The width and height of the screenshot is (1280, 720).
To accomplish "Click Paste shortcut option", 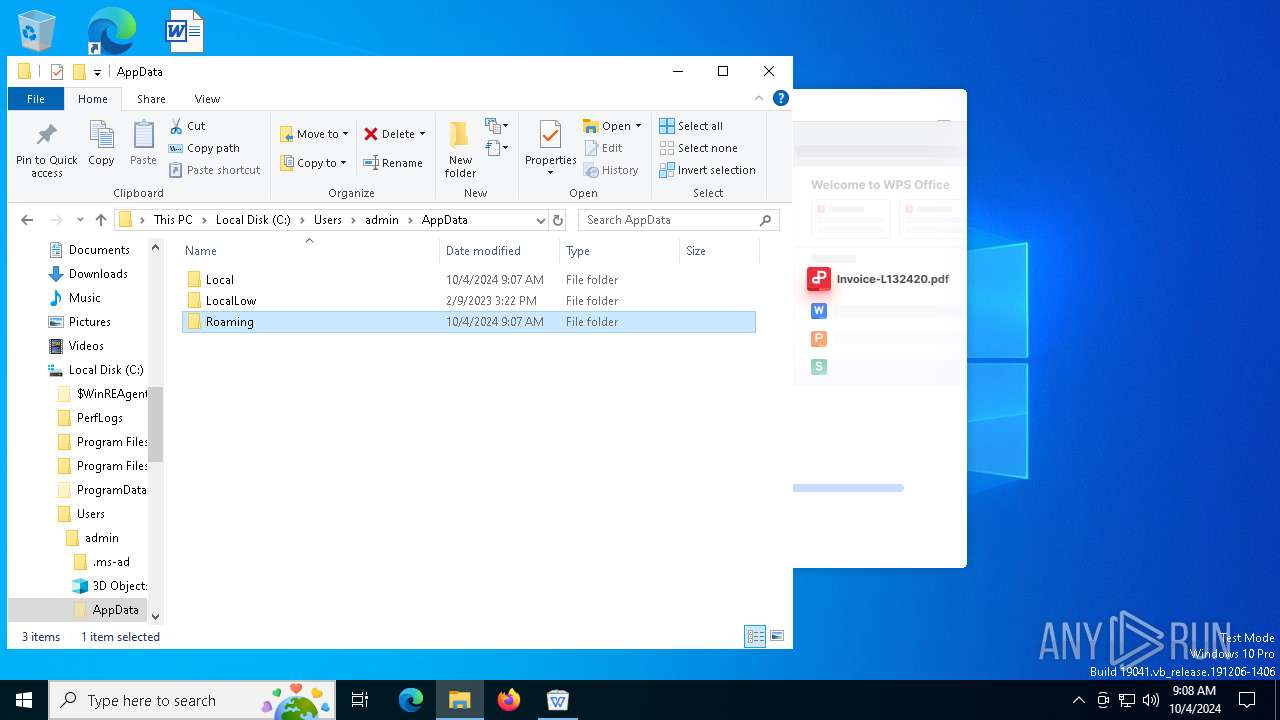I will [214, 170].
